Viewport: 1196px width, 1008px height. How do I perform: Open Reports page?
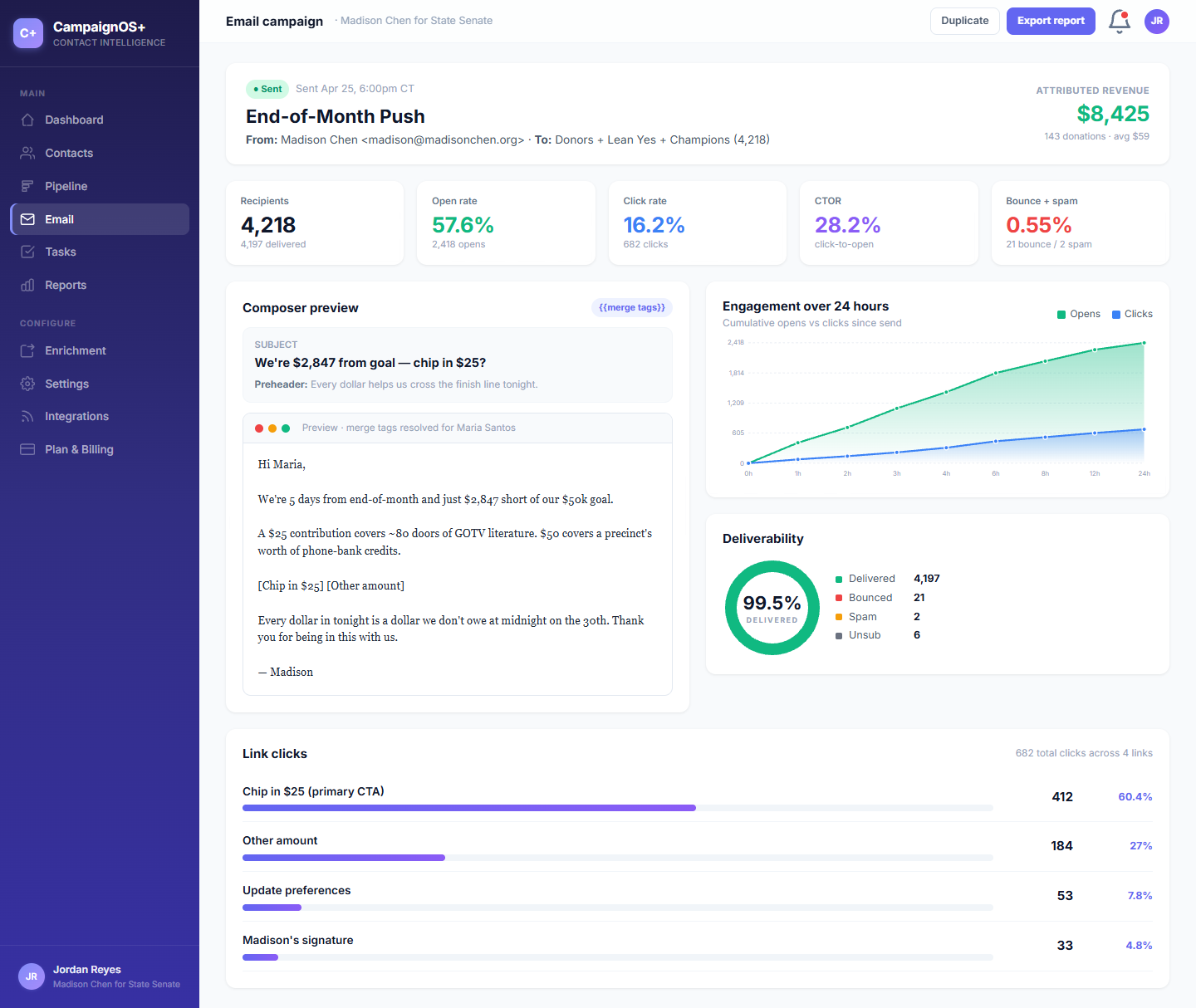100,285
